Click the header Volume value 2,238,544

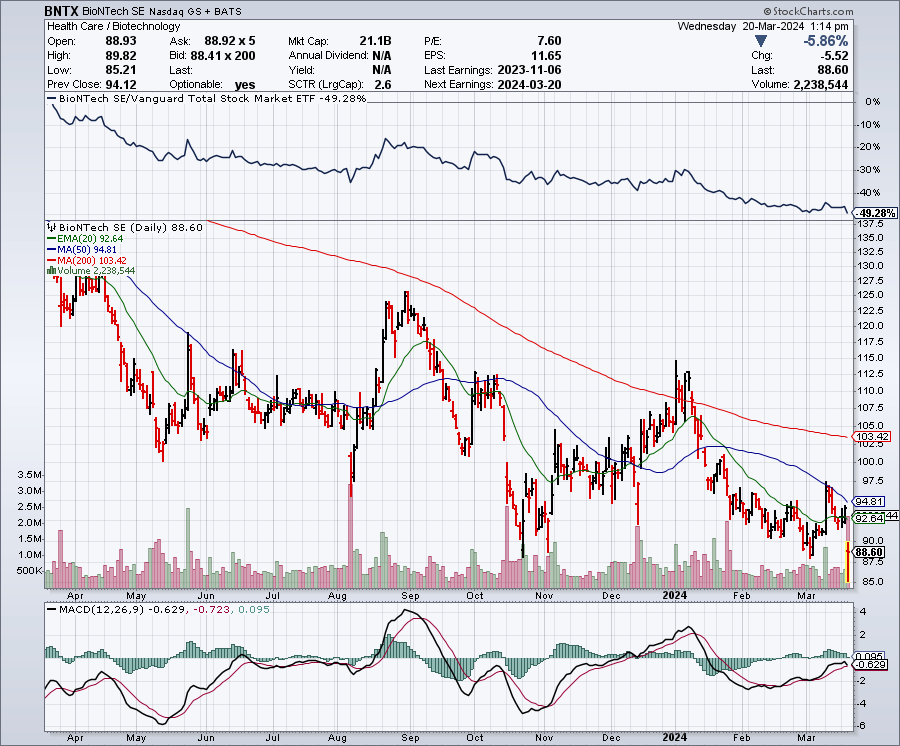click(821, 84)
